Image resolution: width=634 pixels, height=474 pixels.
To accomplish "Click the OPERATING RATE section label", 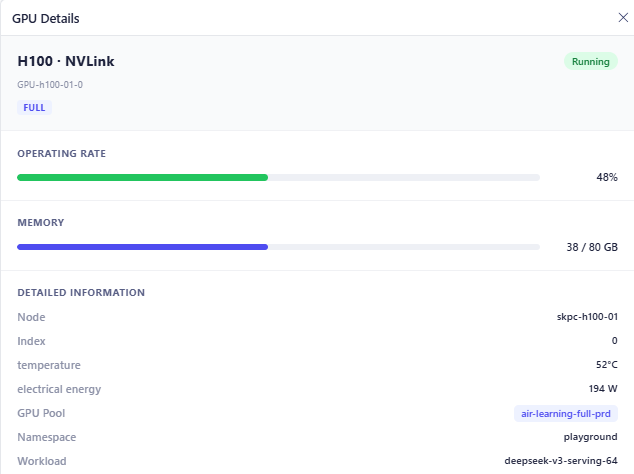I will pyautogui.click(x=61, y=154).
